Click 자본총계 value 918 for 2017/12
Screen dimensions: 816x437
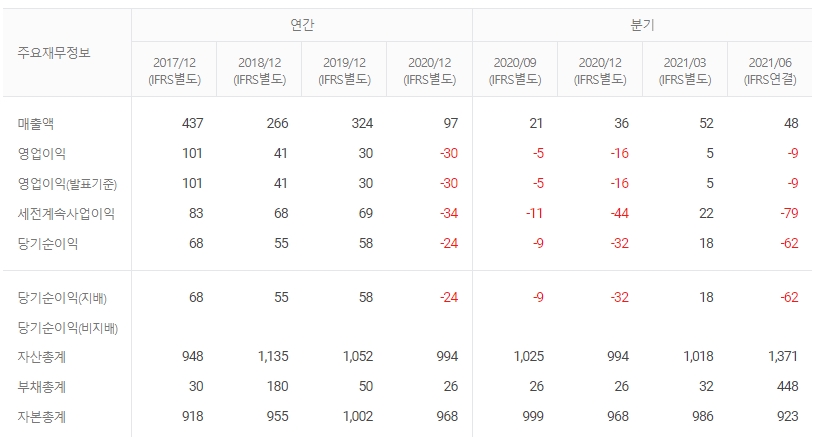tap(193, 416)
